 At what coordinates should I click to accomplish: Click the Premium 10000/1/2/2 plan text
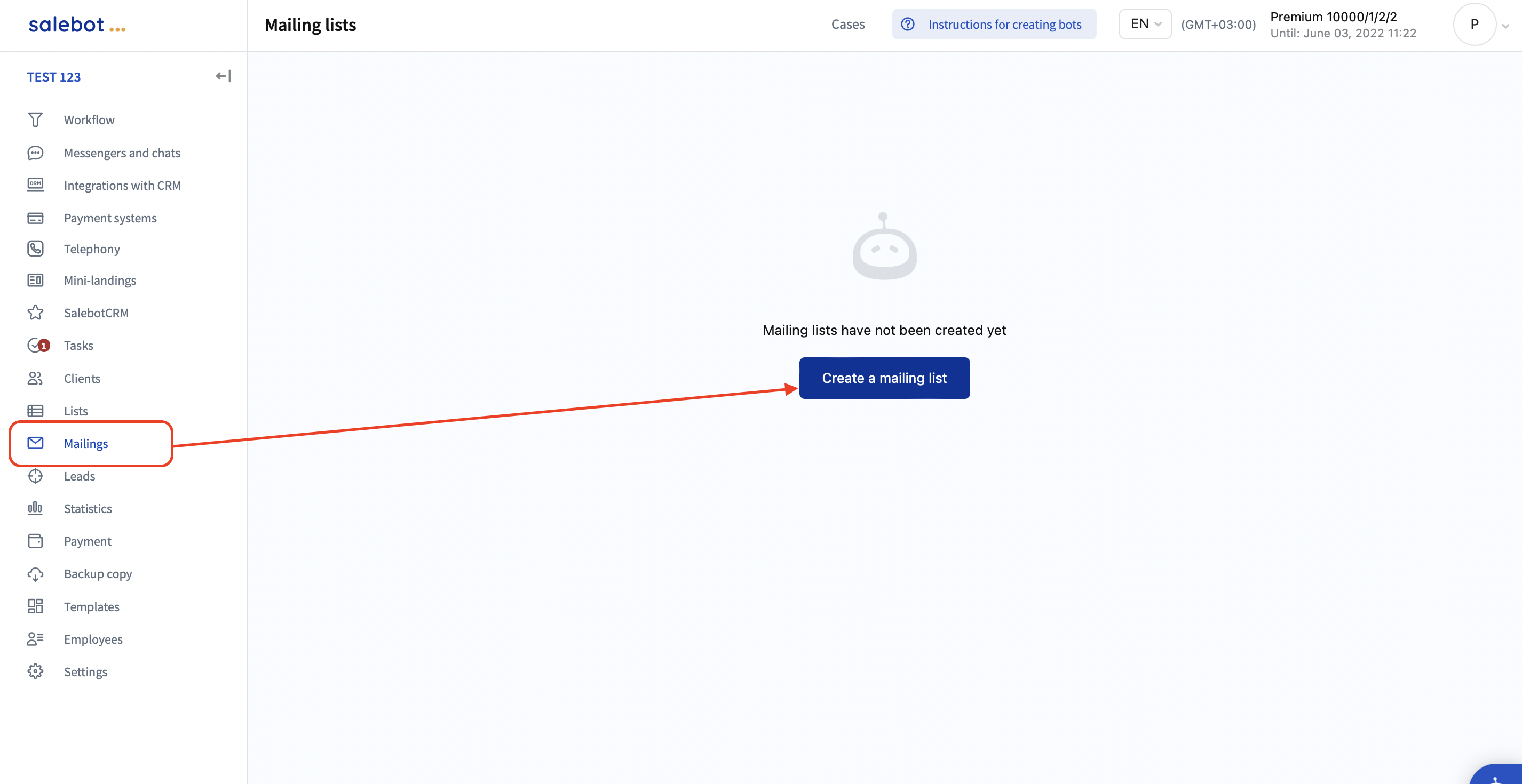[x=1334, y=17]
